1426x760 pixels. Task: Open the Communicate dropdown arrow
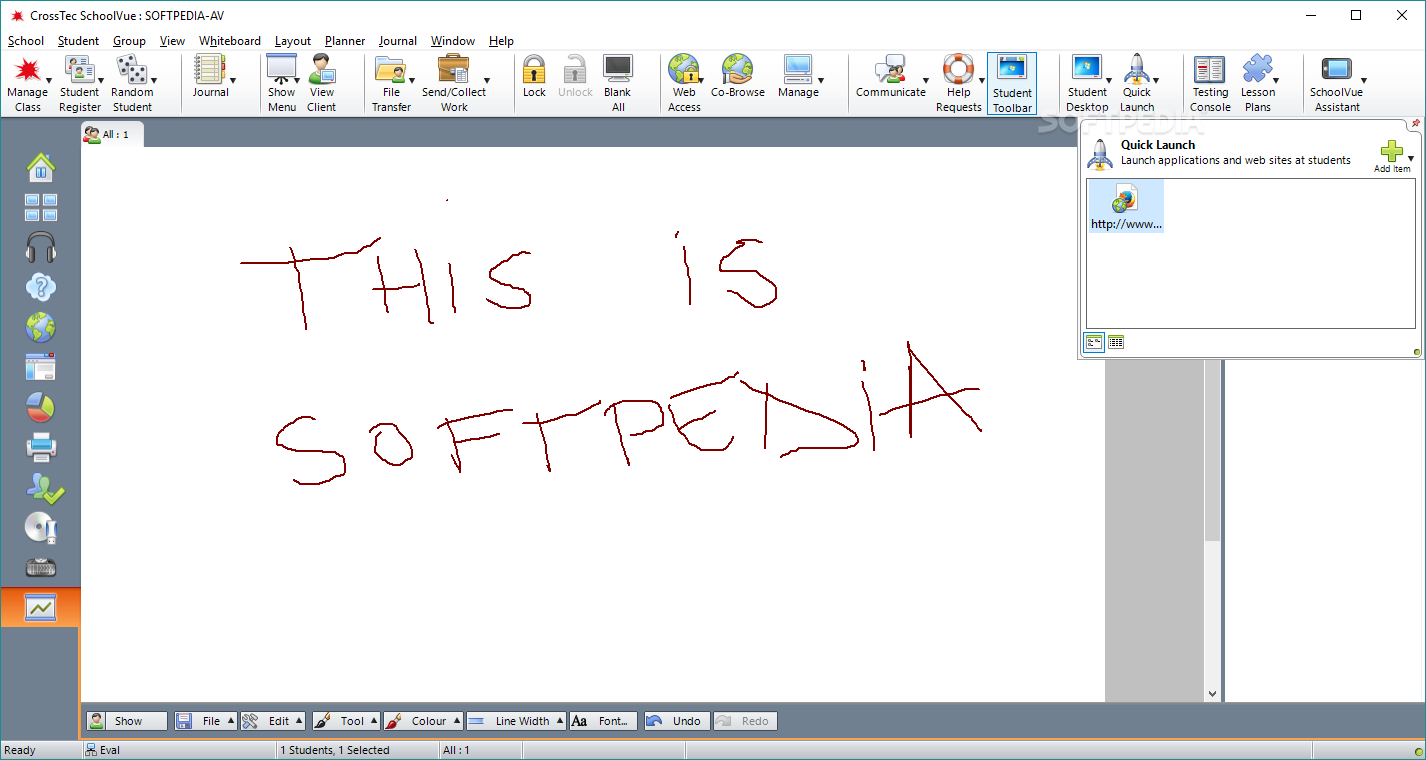[x=926, y=80]
